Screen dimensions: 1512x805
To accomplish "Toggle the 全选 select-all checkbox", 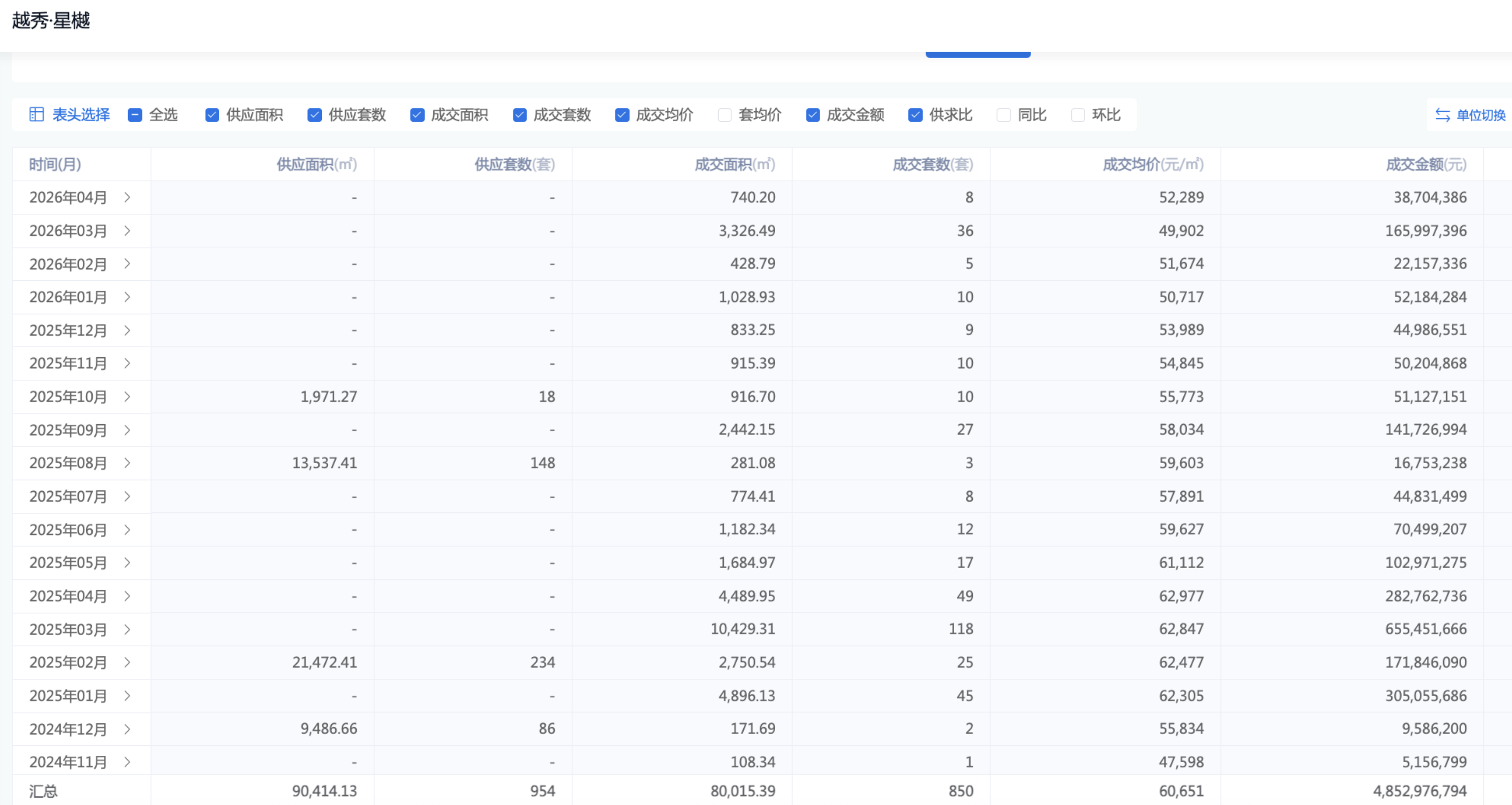I will [x=135, y=115].
